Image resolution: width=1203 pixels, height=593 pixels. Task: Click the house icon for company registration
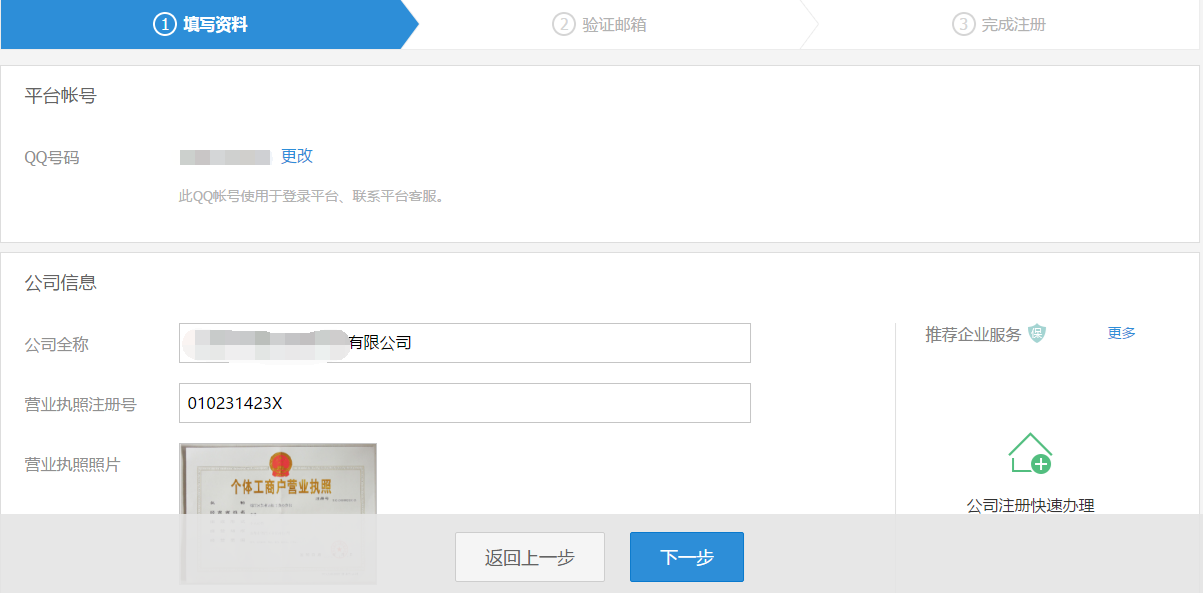coord(1030,453)
